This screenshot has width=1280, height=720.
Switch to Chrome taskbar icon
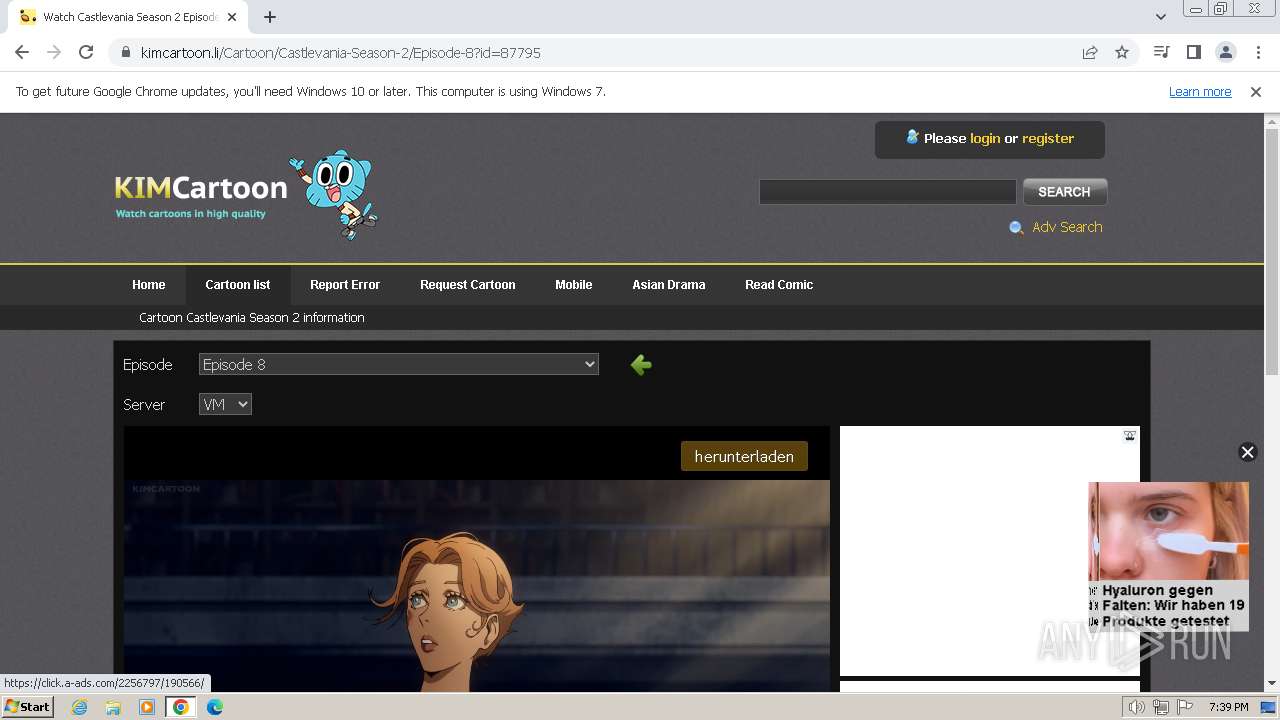pos(181,707)
